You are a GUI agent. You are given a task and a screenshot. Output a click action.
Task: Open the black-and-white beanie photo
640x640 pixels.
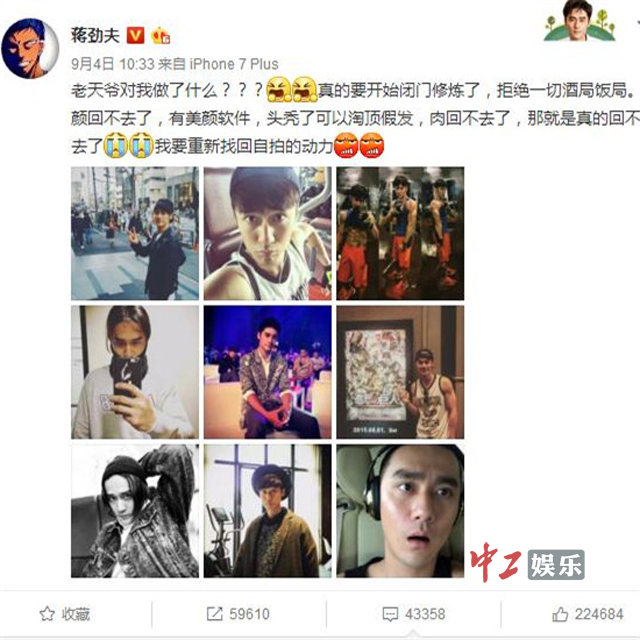(x=135, y=511)
